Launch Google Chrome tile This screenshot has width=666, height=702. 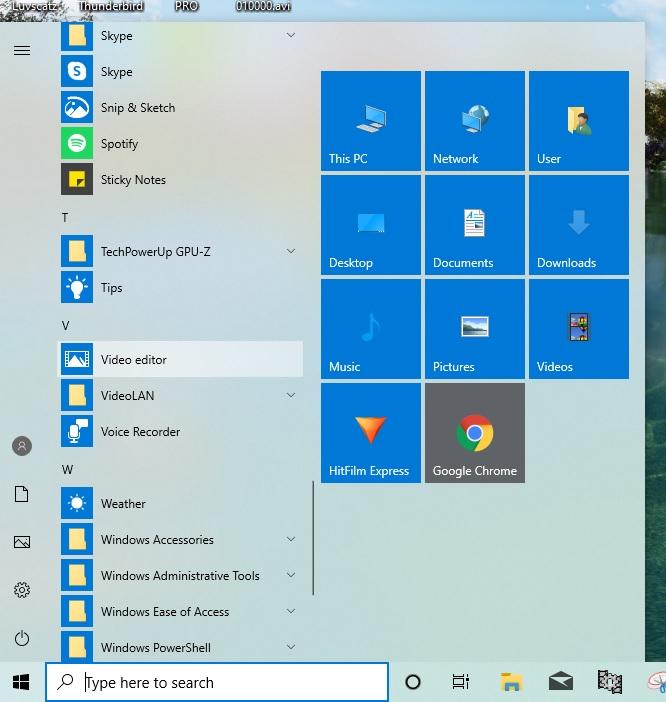(x=475, y=432)
